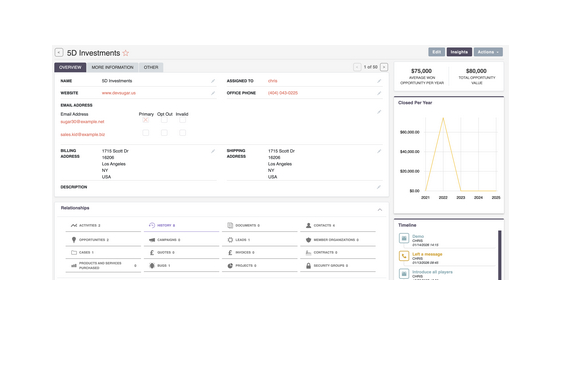Open the Activities relationship
Screen dimensions: 562x369
(x=103, y=225)
